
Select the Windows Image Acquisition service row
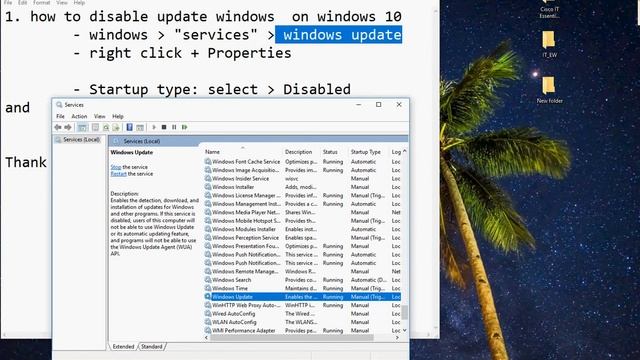click(302, 170)
